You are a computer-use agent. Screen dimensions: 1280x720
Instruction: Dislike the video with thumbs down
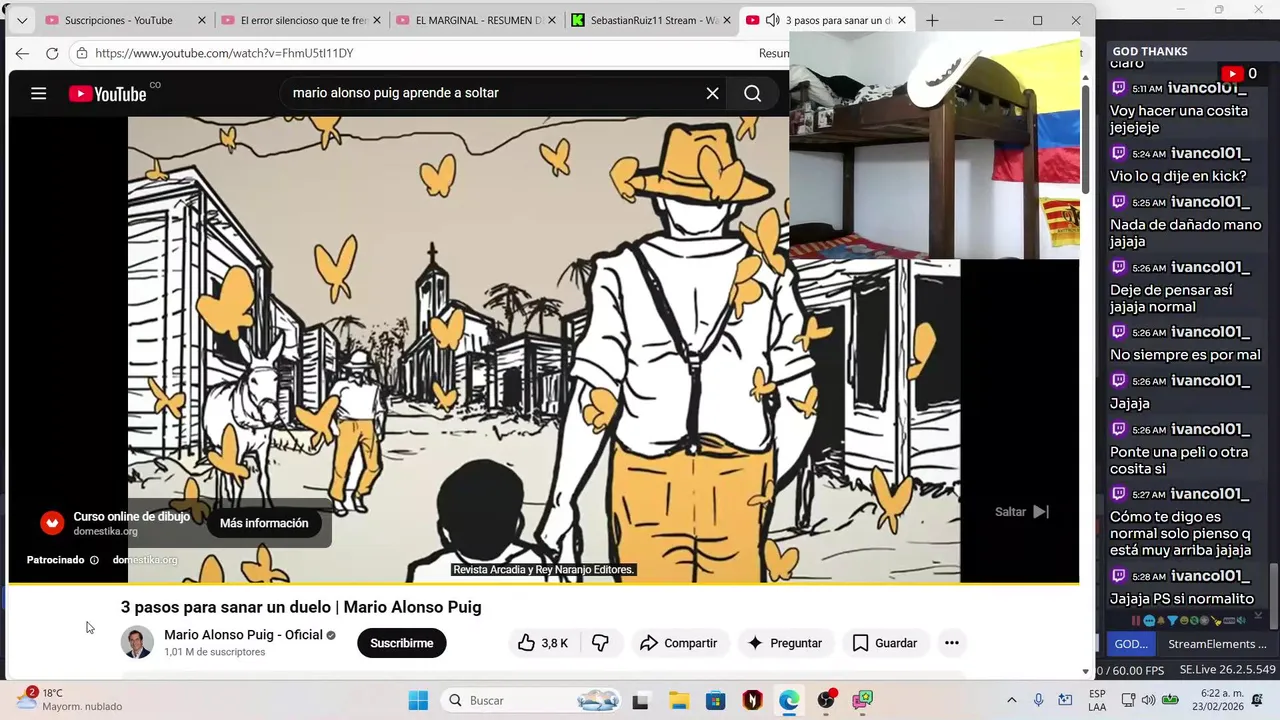(x=600, y=643)
